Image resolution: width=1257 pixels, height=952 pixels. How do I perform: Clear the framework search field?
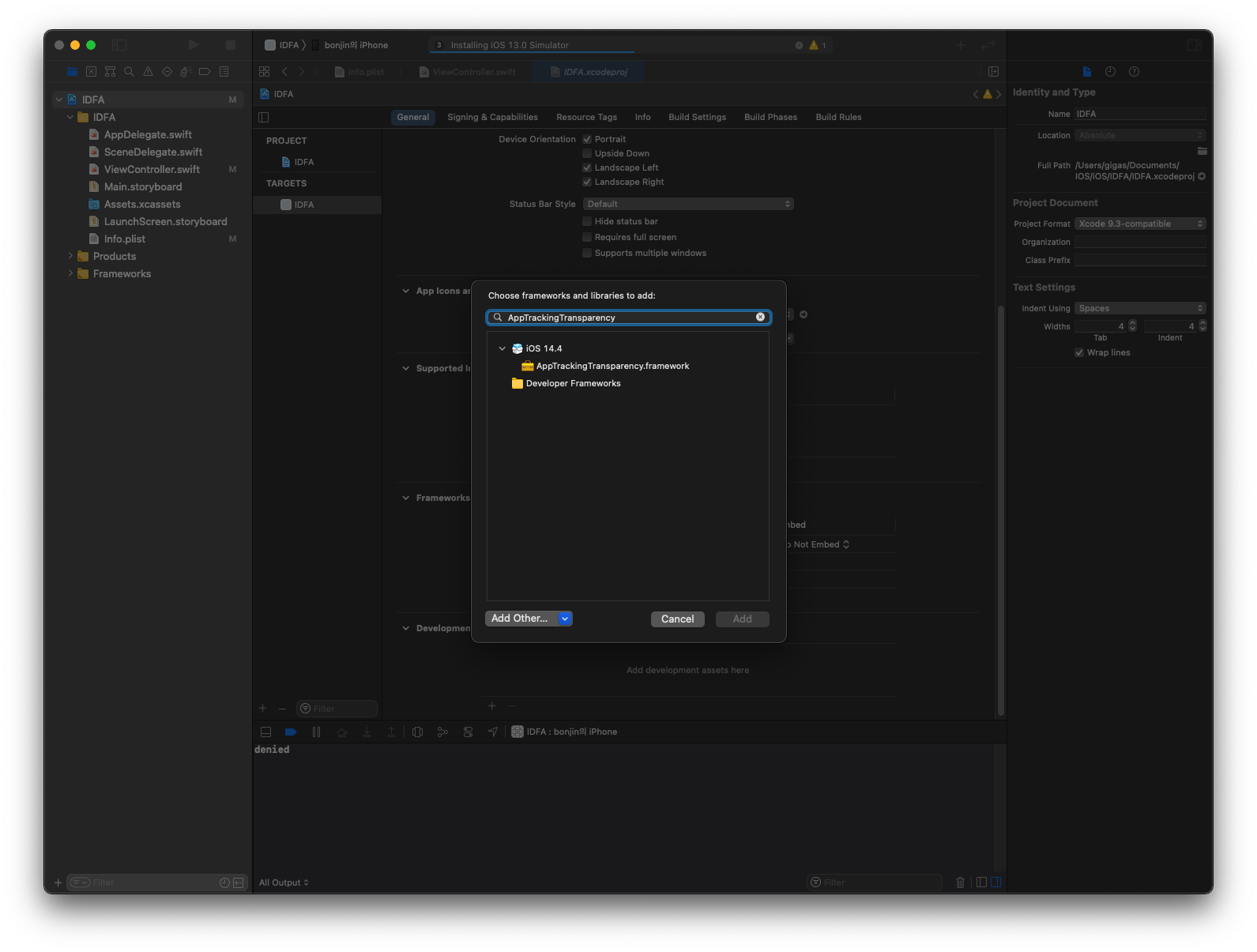click(760, 317)
